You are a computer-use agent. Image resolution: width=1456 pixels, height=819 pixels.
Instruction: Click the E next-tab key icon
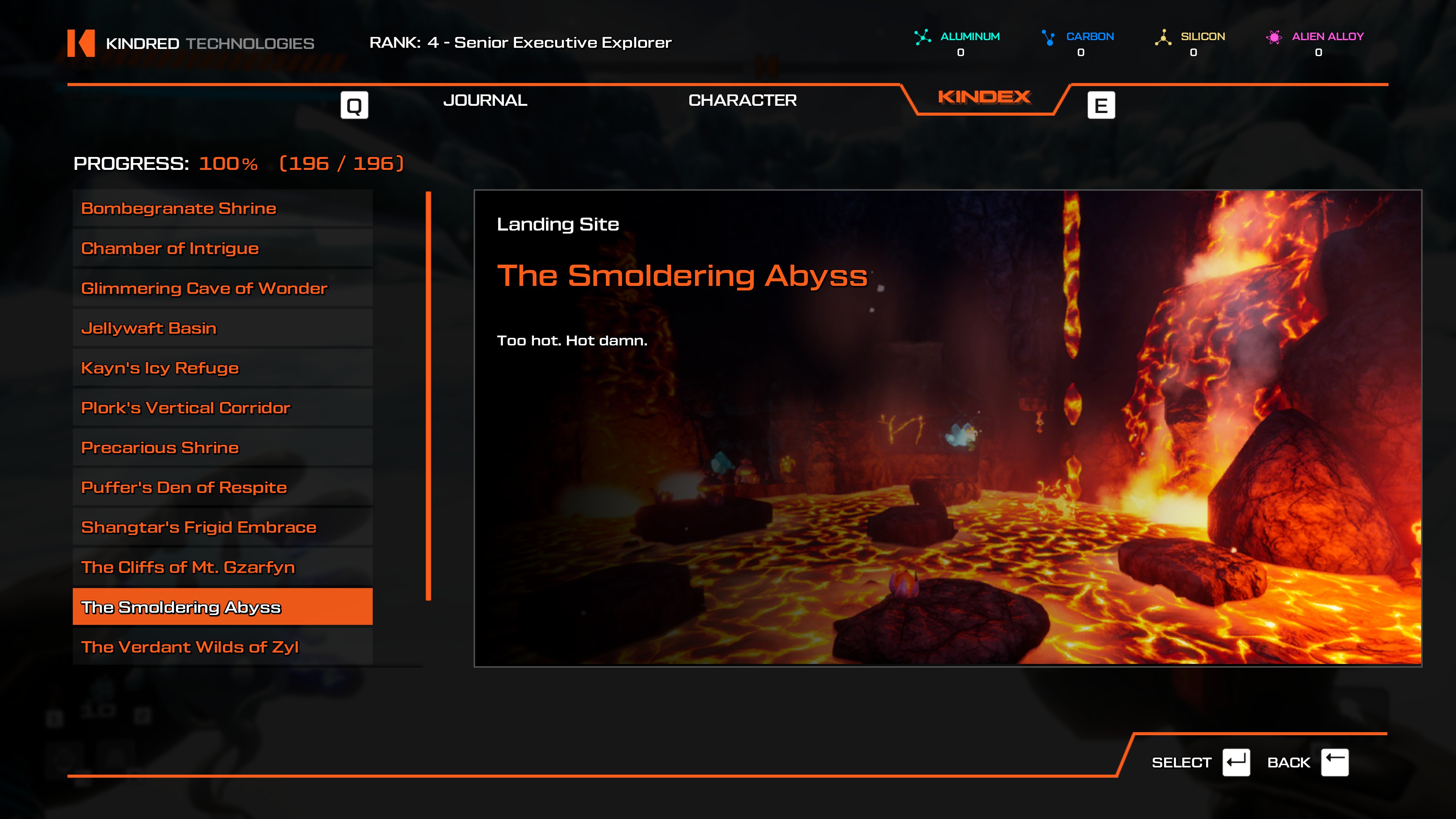tap(1101, 105)
